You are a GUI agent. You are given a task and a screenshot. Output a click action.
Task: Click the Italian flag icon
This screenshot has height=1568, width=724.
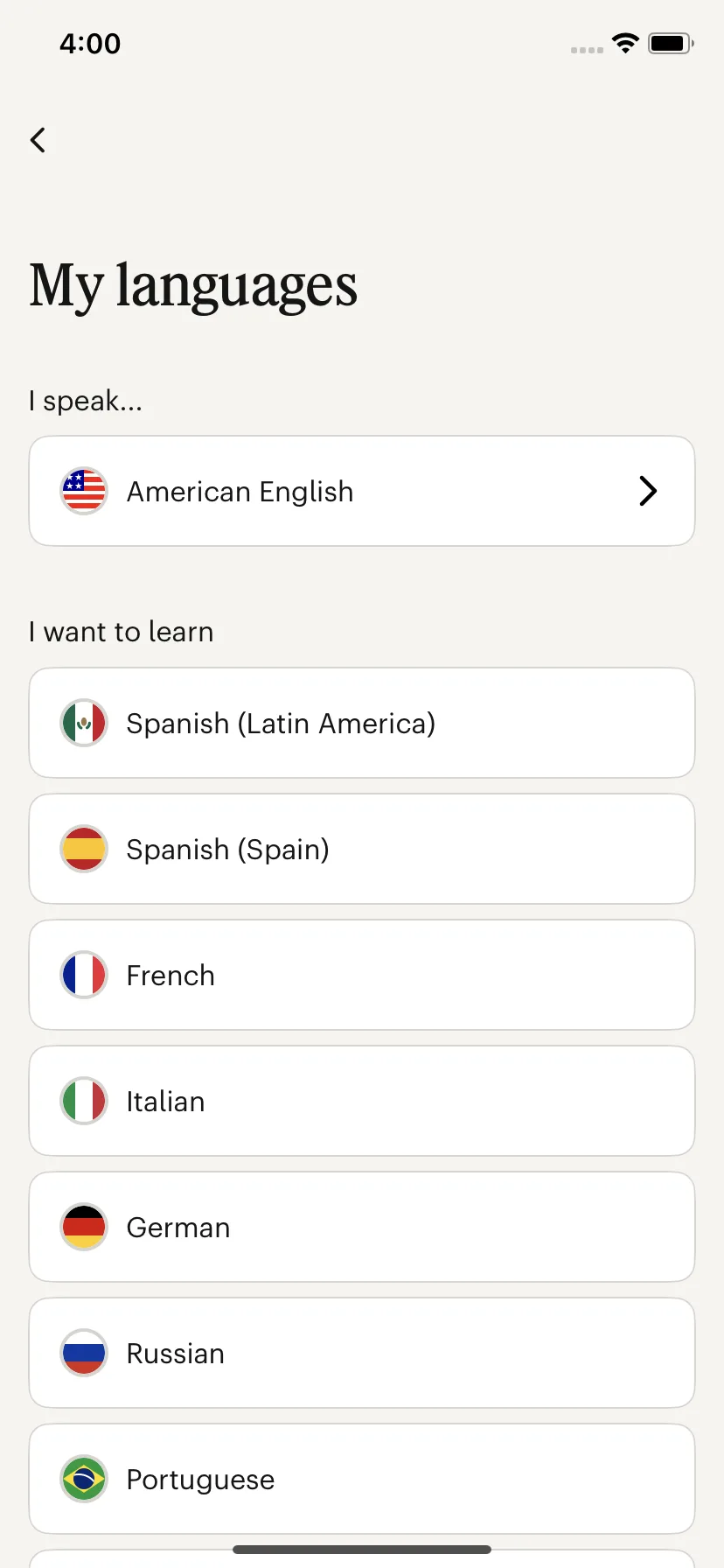tap(84, 1101)
